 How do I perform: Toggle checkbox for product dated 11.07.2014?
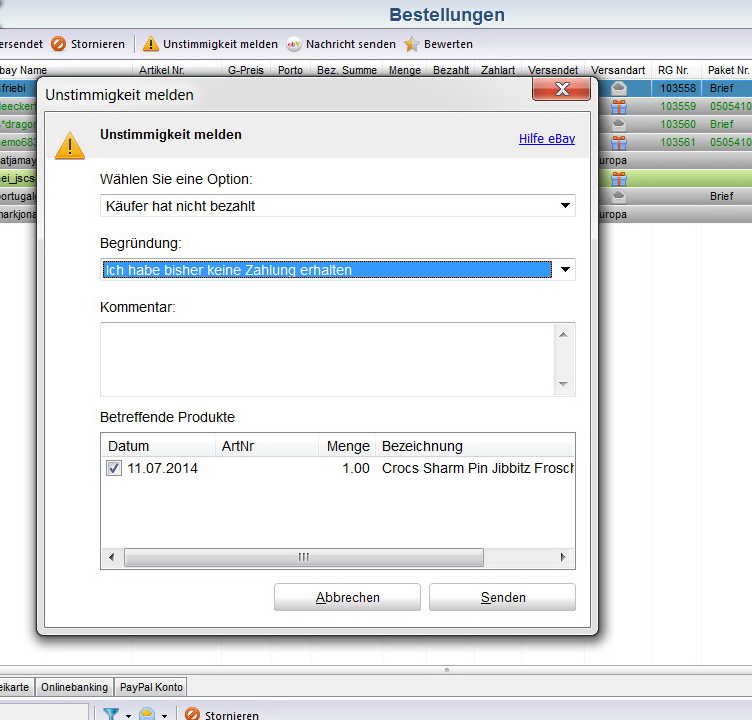114,468
